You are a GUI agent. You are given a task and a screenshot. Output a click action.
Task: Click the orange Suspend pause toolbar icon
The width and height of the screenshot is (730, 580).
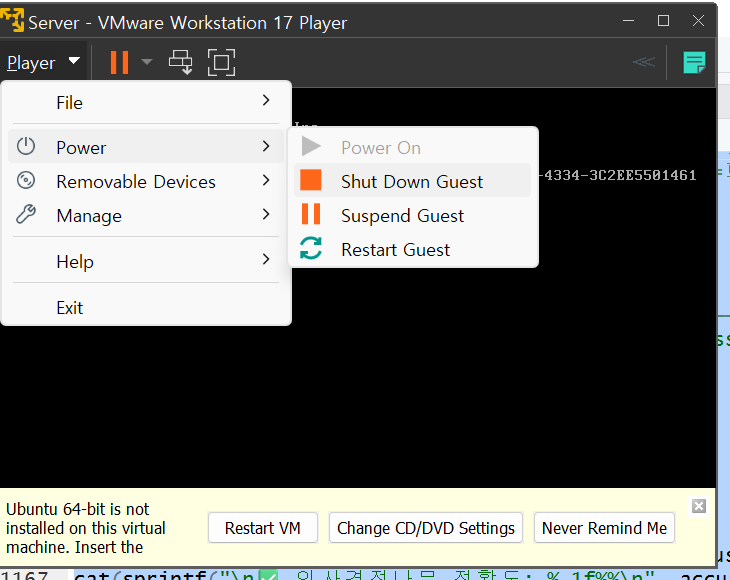tap(119, 62)
